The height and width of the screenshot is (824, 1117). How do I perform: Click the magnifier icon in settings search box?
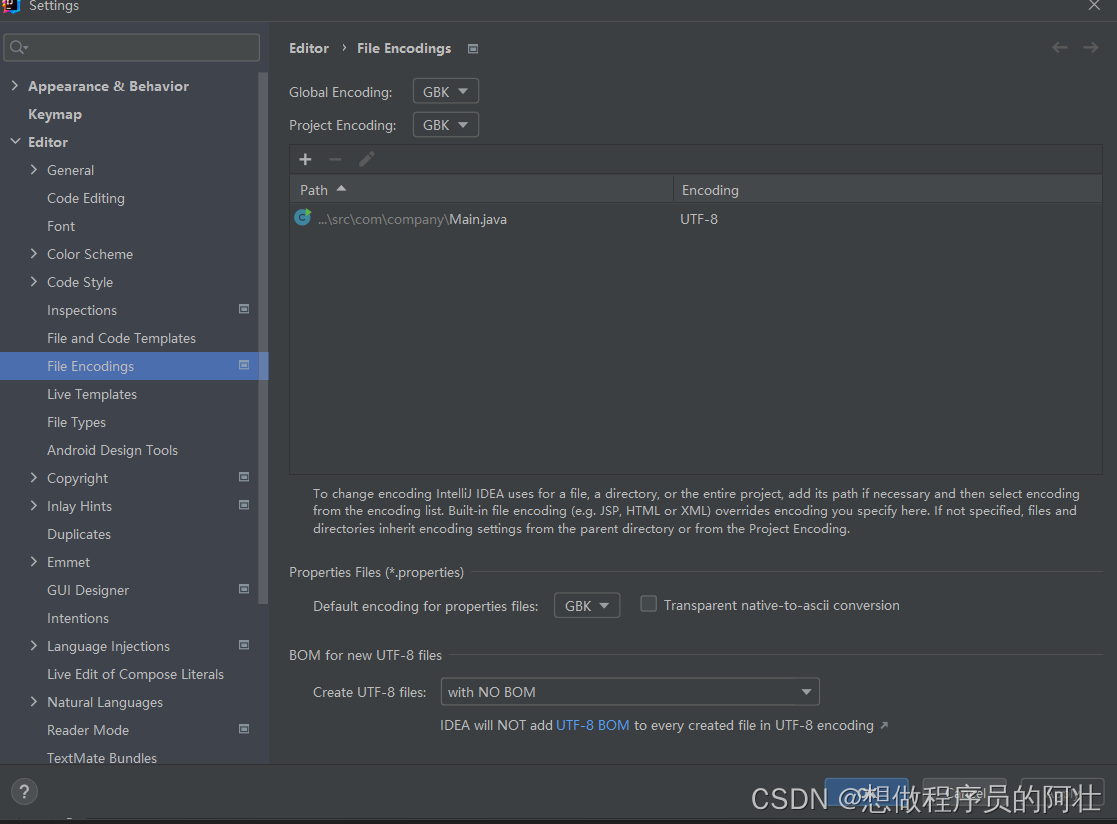click(x=18, y=46)
